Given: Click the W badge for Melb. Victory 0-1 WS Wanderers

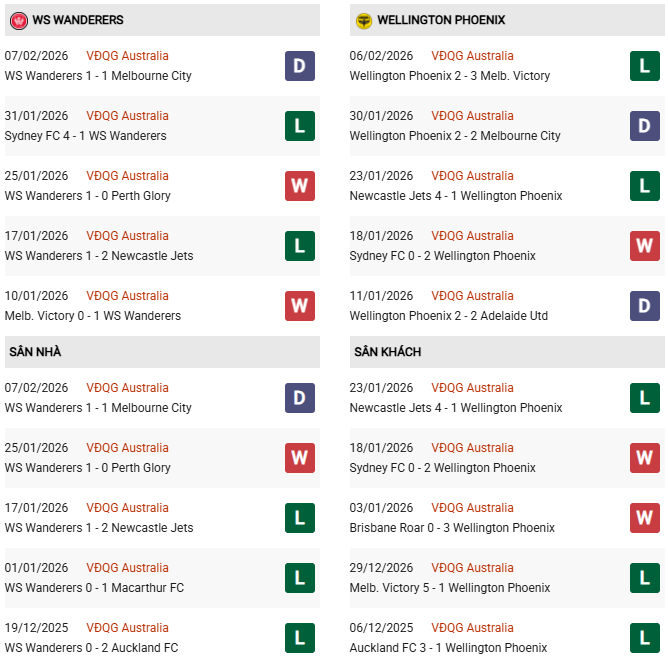Looking at the screenshot, I should pyautogui.click(x=300, y=306).
